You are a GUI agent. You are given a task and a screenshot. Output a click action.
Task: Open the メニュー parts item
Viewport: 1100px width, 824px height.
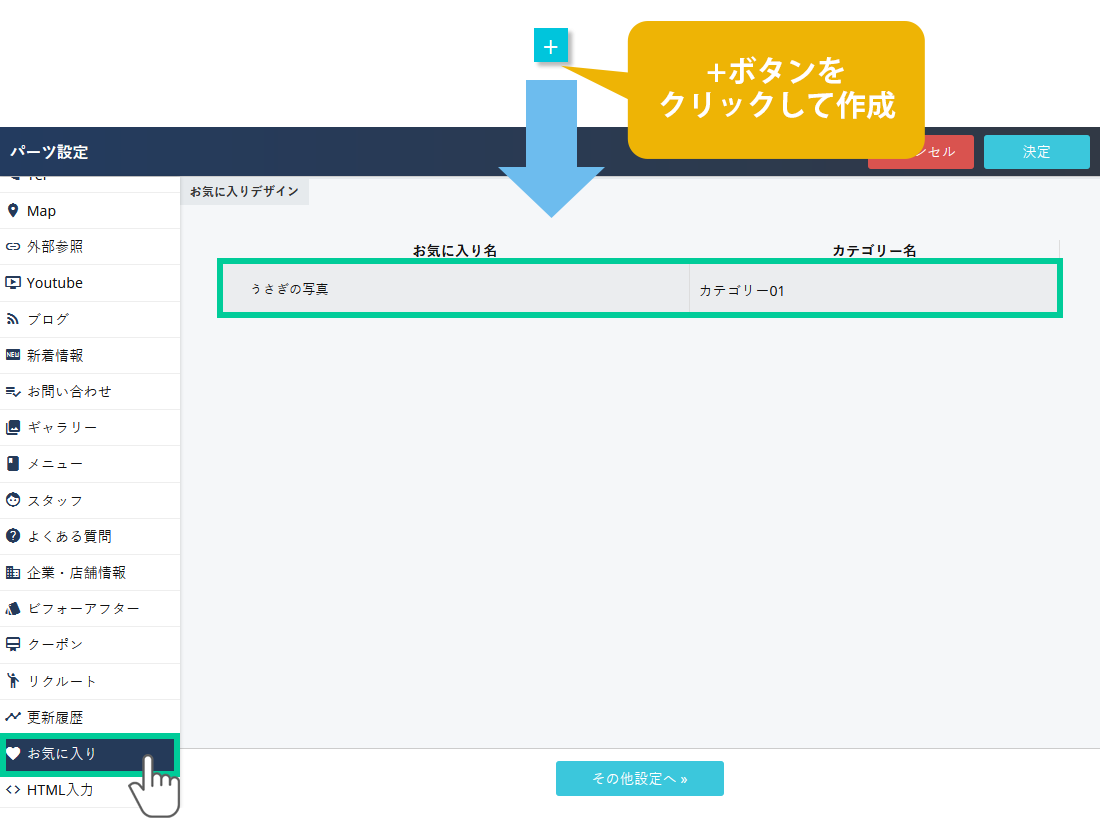55,464
